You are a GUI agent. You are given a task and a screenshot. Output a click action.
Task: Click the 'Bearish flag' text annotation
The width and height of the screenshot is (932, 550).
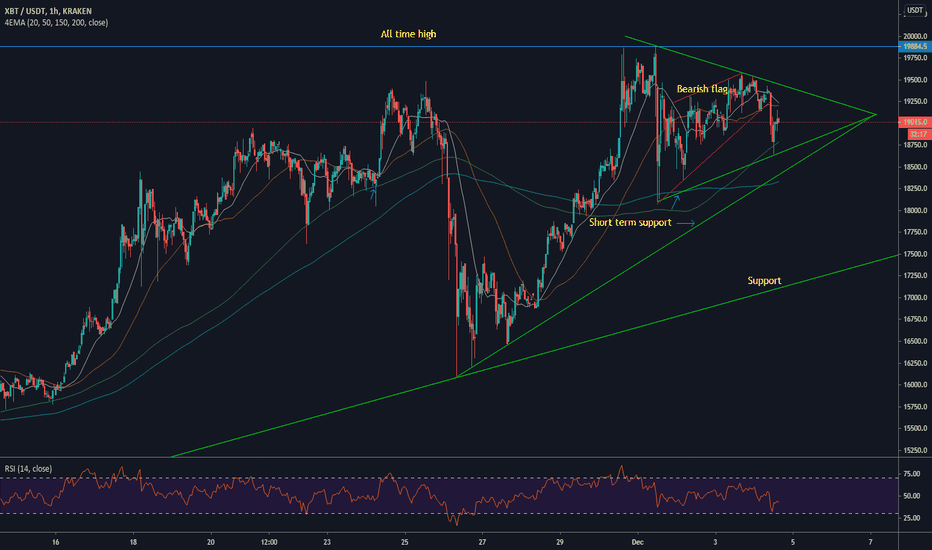click(x=702, y=89)
